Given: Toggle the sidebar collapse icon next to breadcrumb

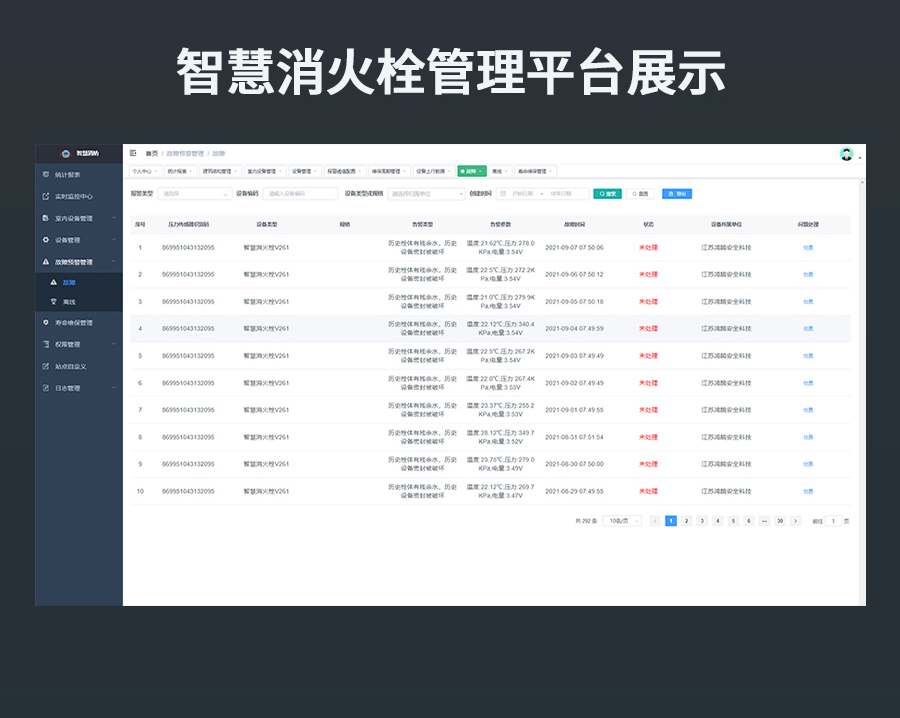Looking at the screenshot, I should tap(135, 153).
